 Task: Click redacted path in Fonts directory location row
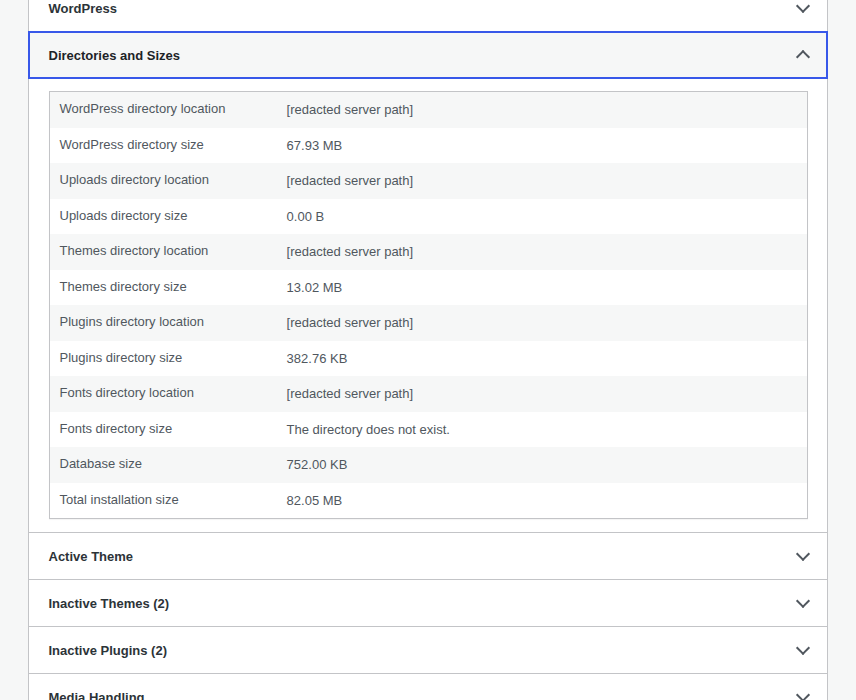pyautogui.click(x=349, y=394)
